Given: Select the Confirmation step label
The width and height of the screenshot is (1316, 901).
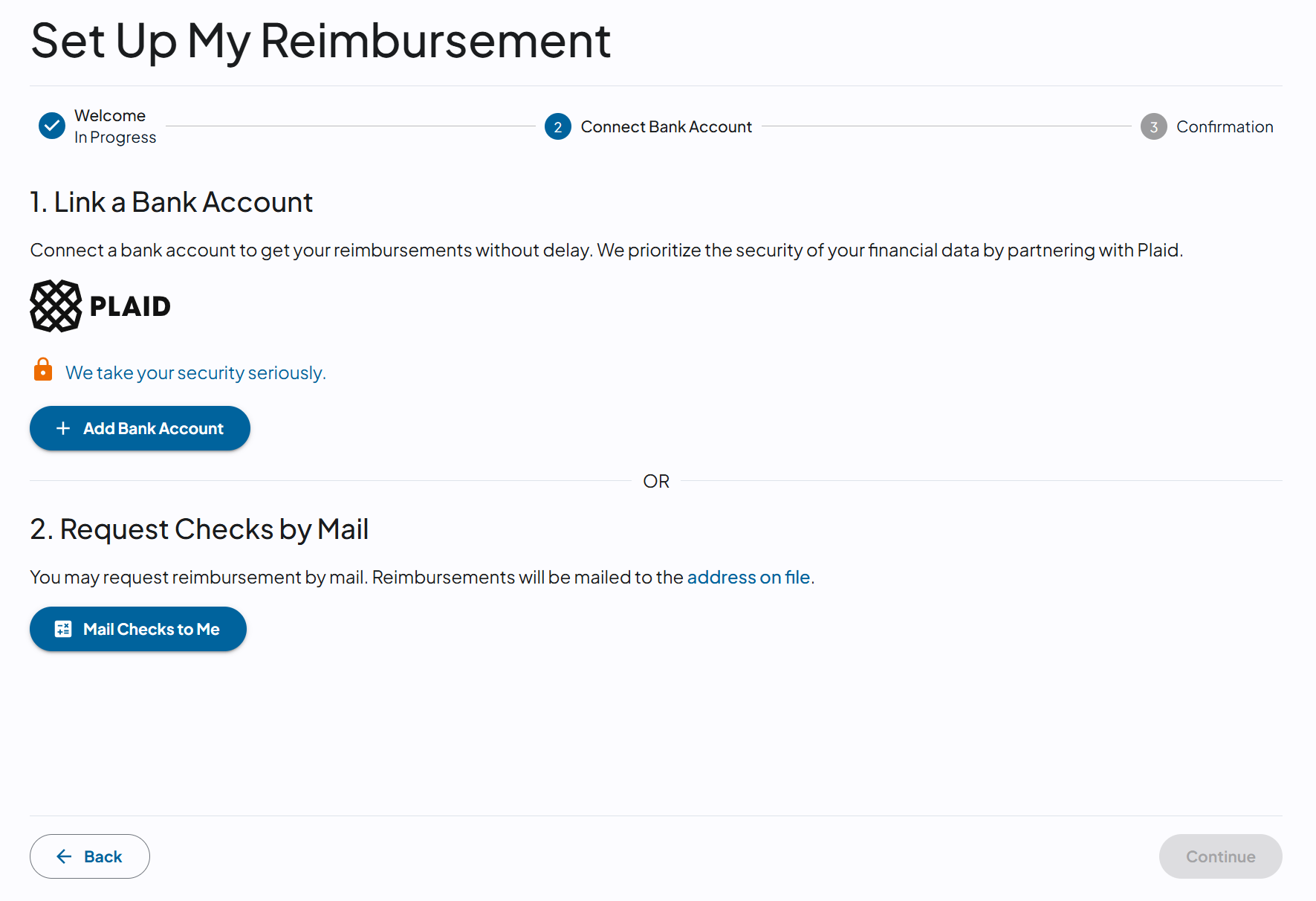Looking at the screenshot, I should coord(1225,126).
